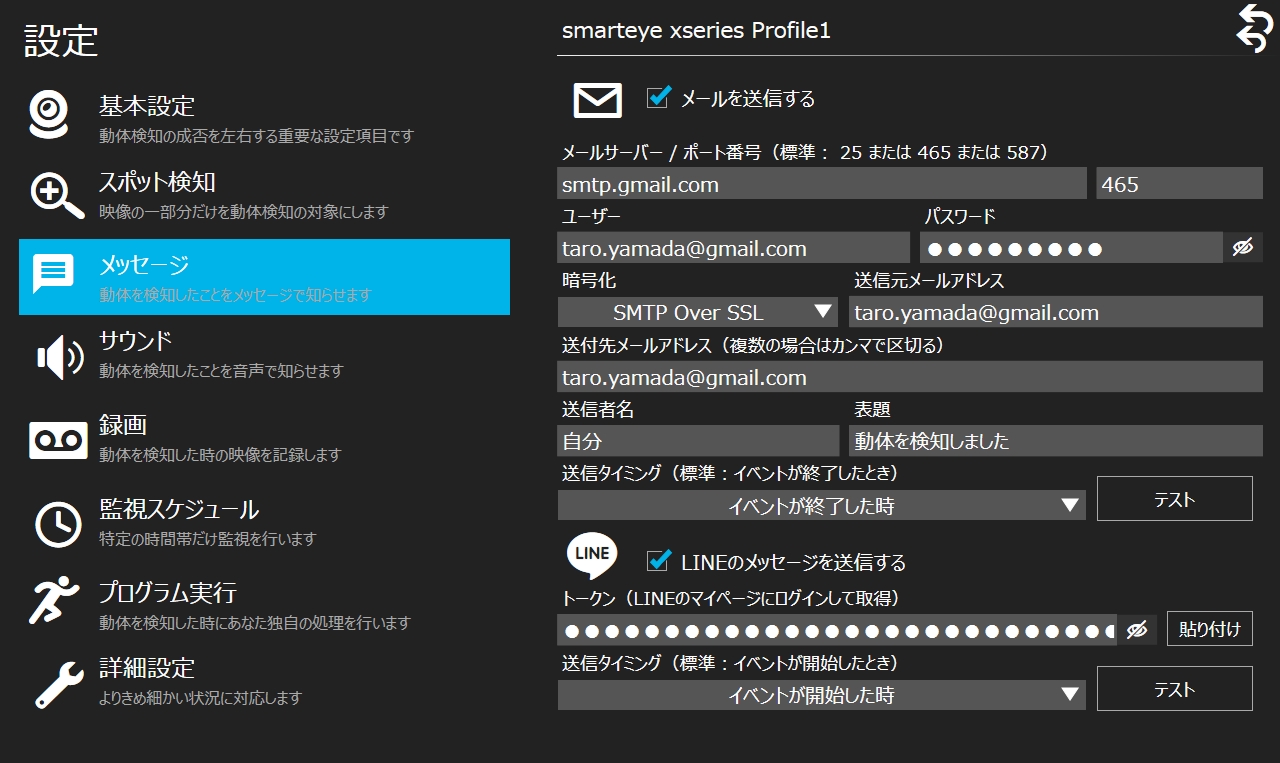This screenshot has height=763, width=1280.
Task: Open the 暗号化 SMTP Over SSL dropdown
Action: pyautogui.click(x=697, y=312)
